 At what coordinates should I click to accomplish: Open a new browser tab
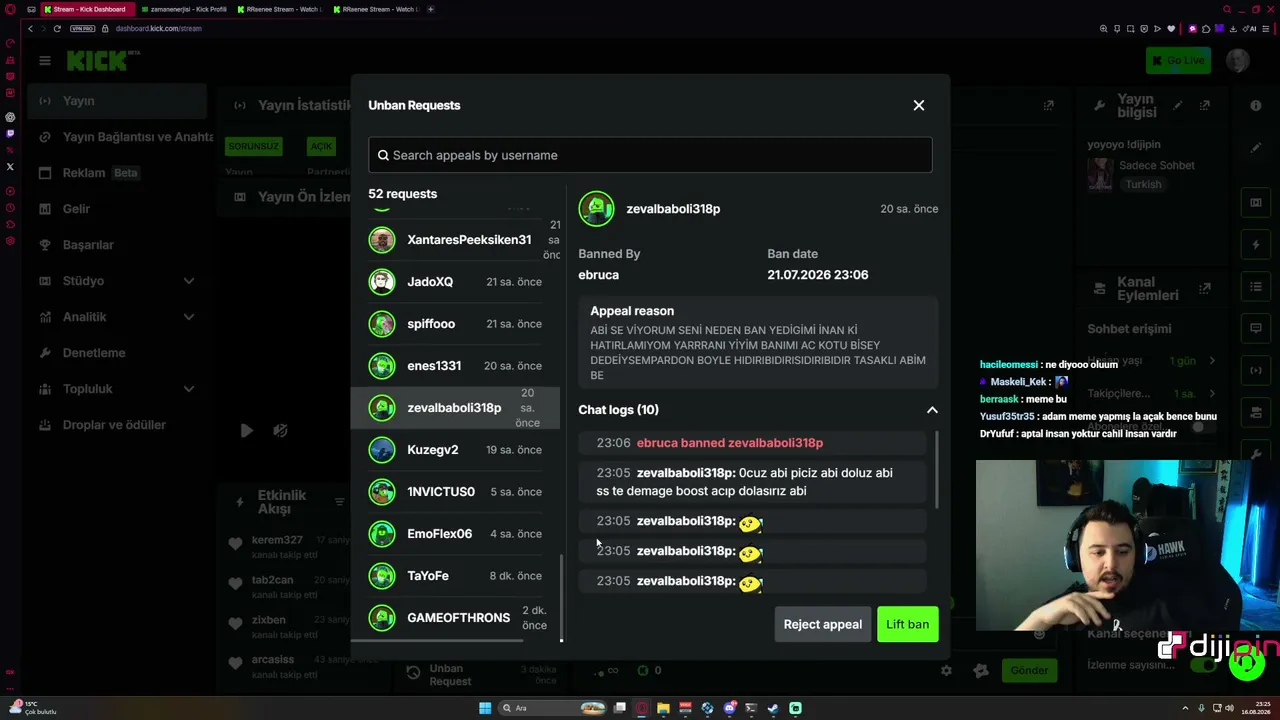point(431,9)
